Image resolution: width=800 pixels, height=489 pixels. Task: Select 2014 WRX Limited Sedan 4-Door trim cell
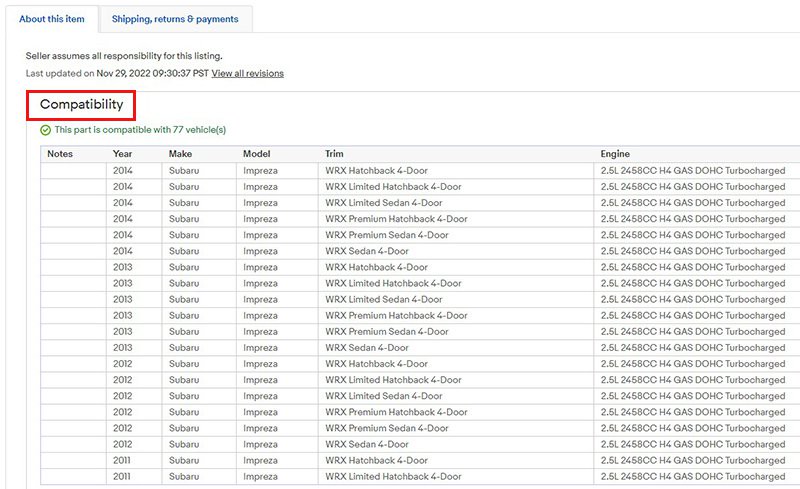pyautogui.click(x=456, y=203)
